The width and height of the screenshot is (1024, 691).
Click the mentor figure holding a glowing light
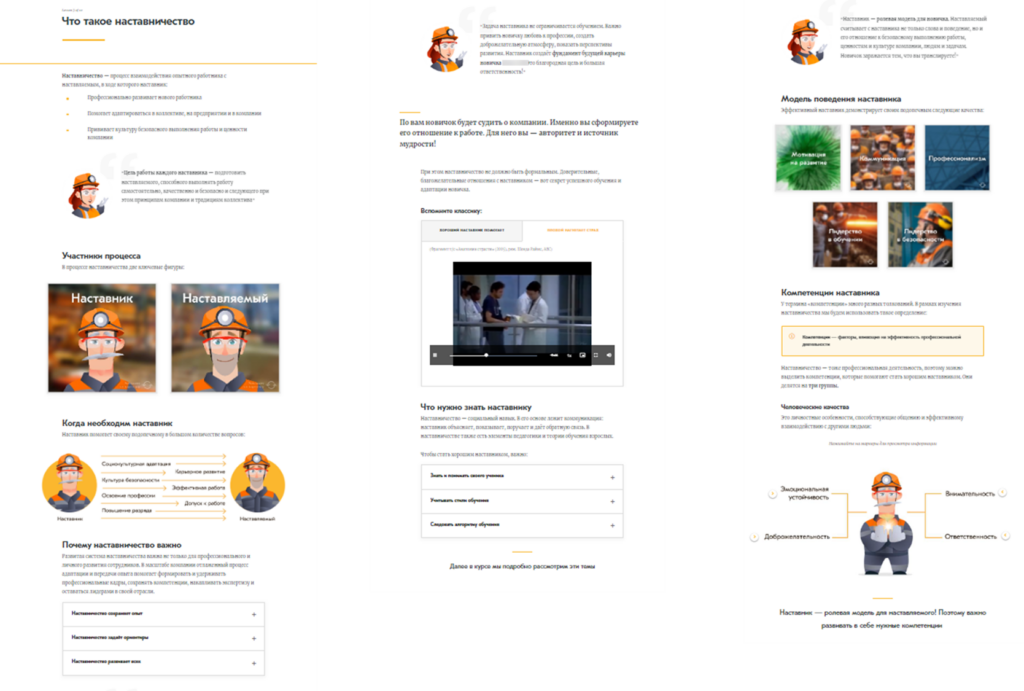coord(885,524)
